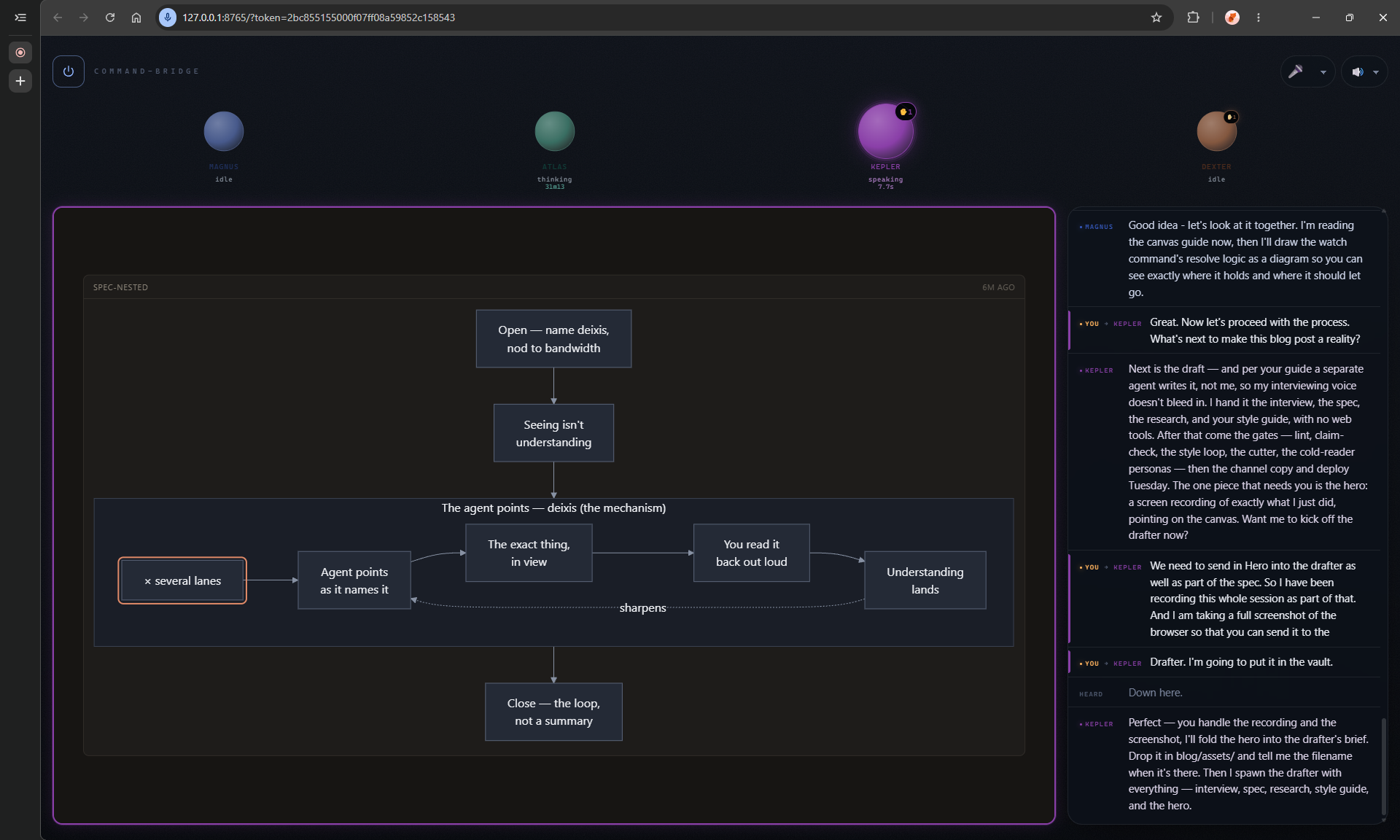Screen dimensions: 1400x840
Task: Select the Atlas green agent orb
Action: 555,131
